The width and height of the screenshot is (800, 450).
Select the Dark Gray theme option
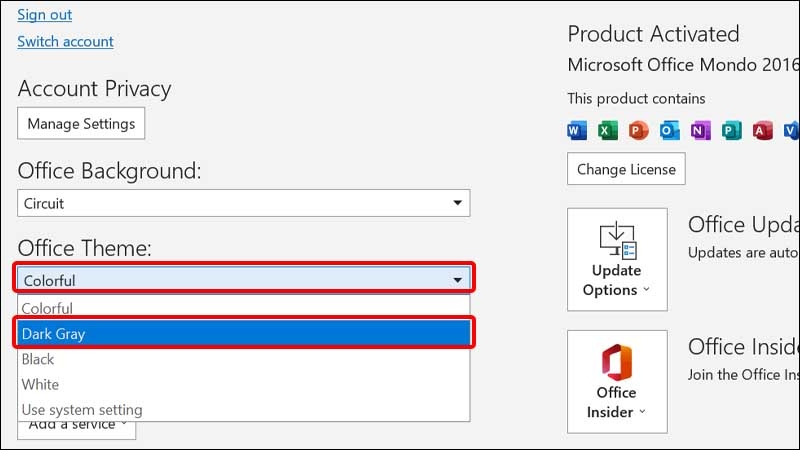point(244,334)
